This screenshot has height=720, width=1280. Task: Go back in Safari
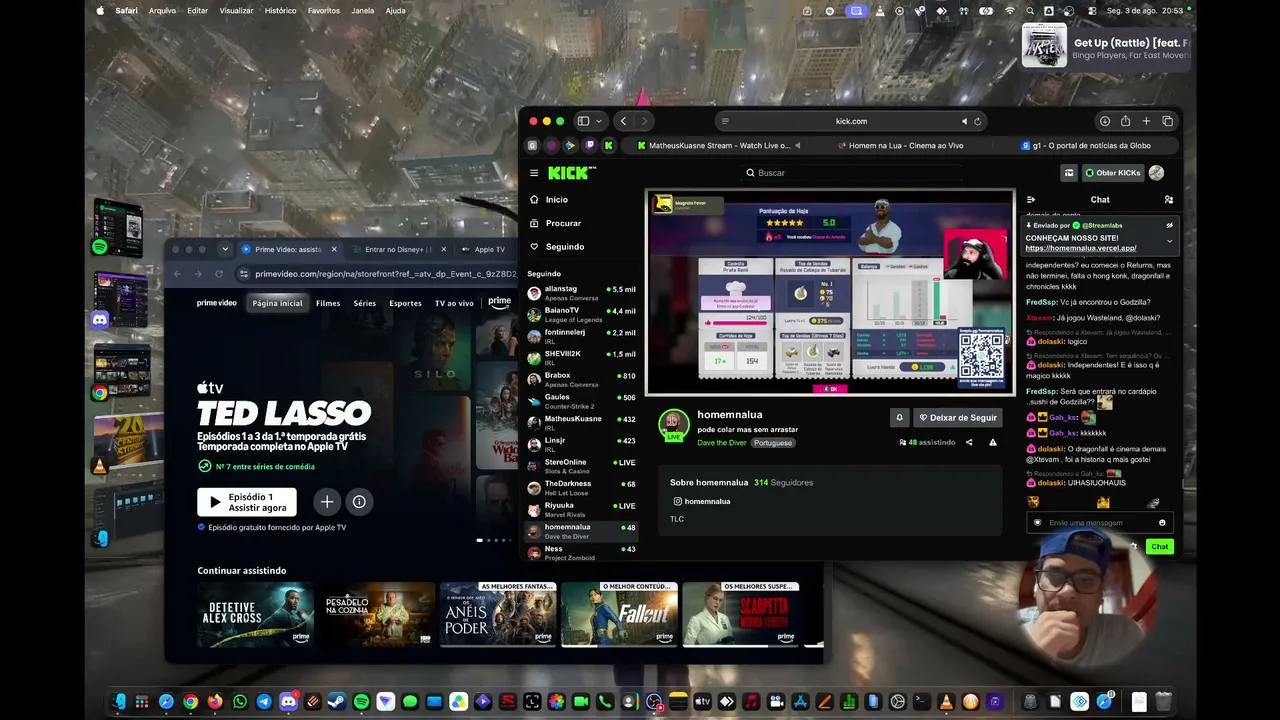[623, 121]
